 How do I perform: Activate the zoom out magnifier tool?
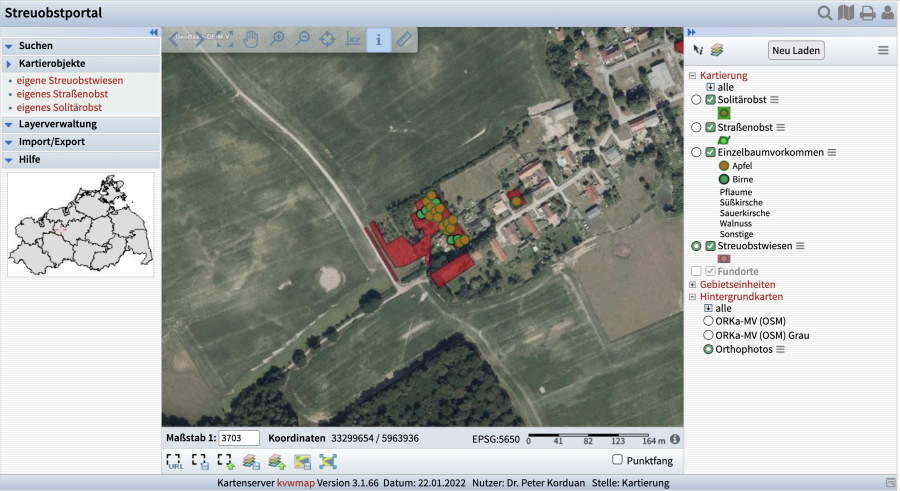point(302,40)
